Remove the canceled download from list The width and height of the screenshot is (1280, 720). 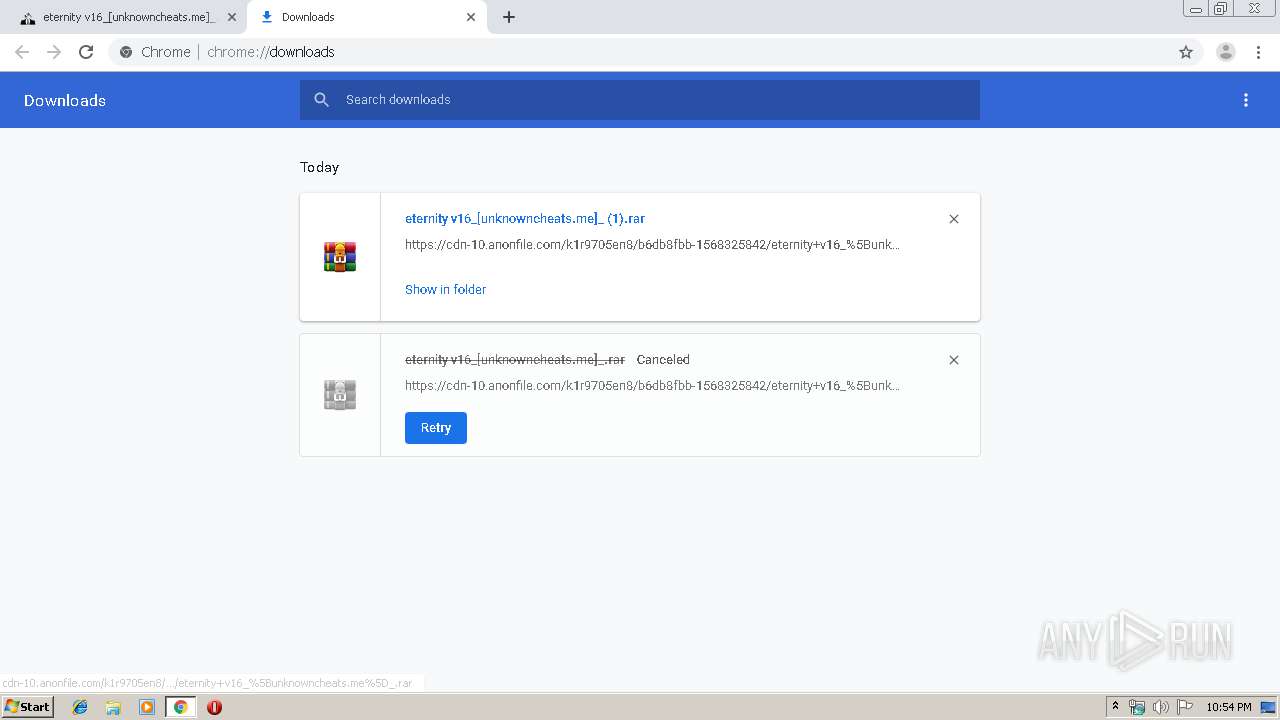[x=954, y=360]
